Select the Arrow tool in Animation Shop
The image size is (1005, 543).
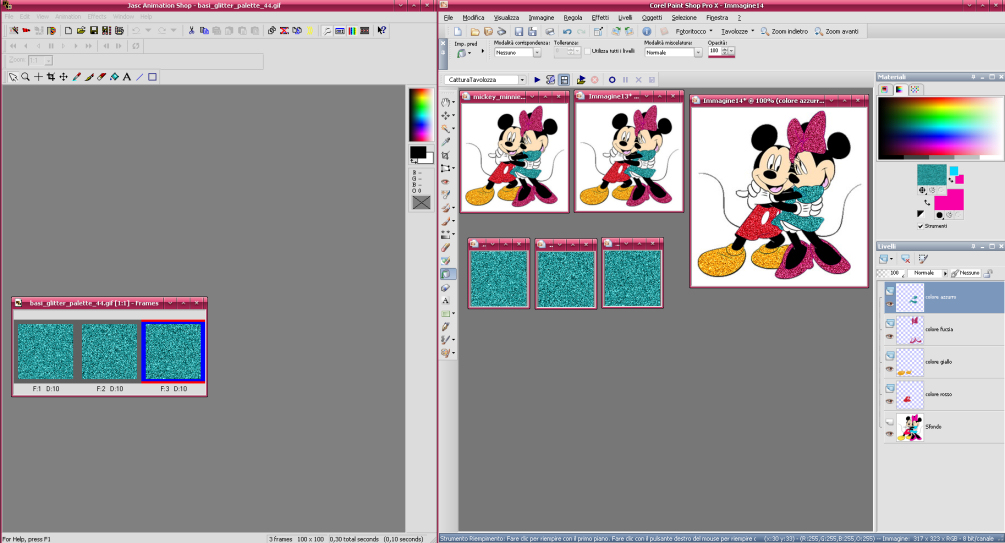[13, 77]
